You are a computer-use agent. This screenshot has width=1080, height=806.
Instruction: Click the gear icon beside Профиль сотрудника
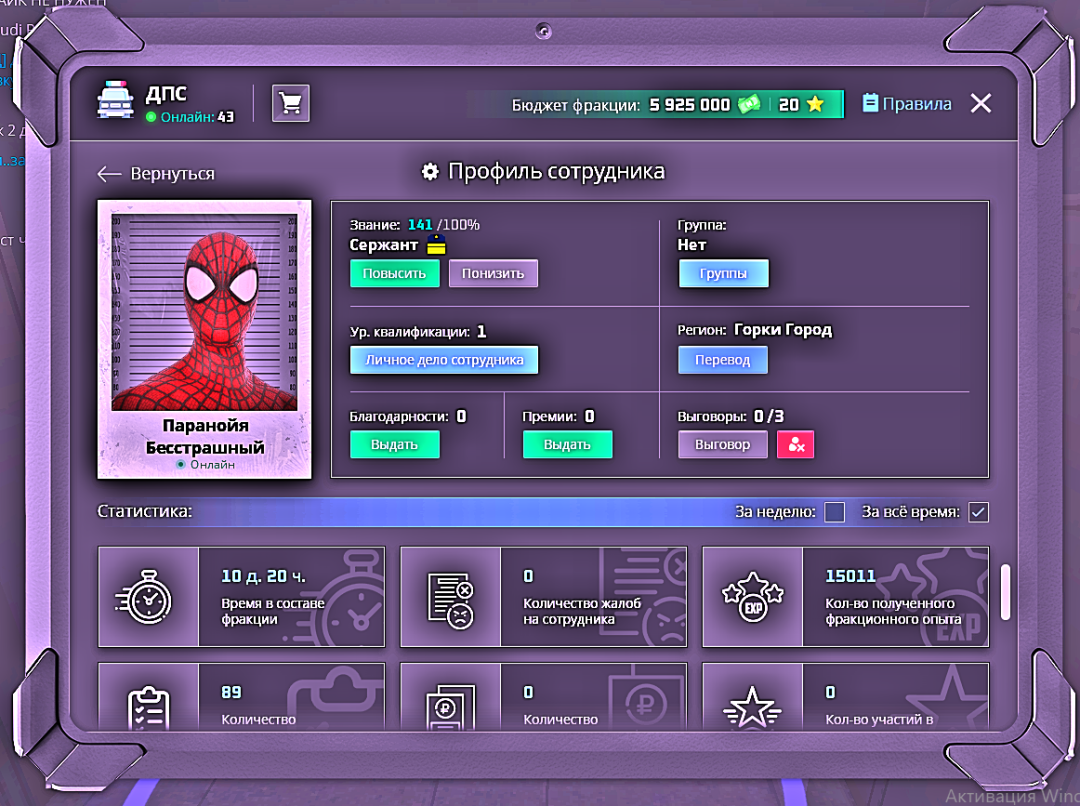430,172
